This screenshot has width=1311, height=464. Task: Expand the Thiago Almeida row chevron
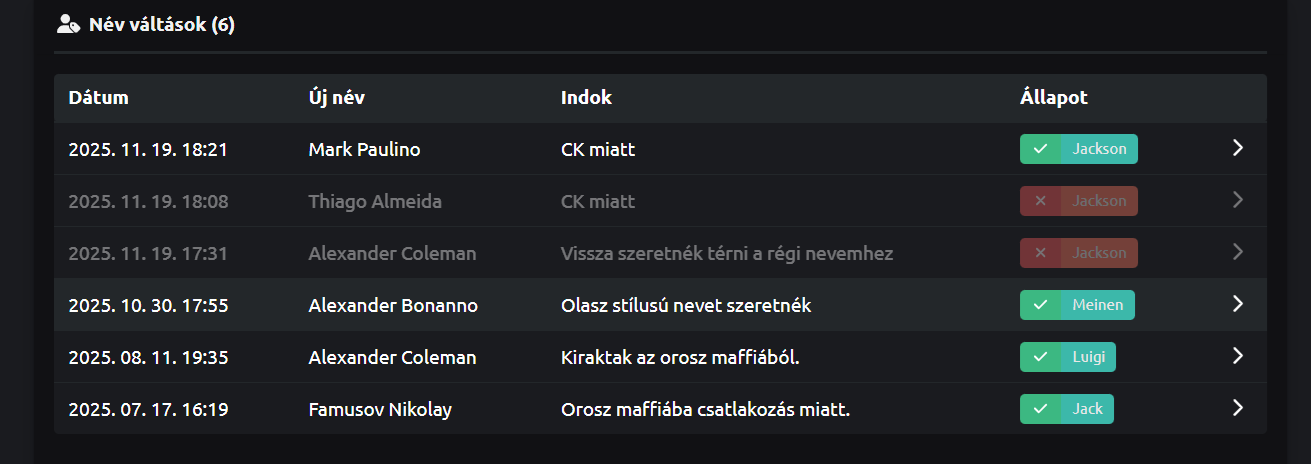[1237, 201]
